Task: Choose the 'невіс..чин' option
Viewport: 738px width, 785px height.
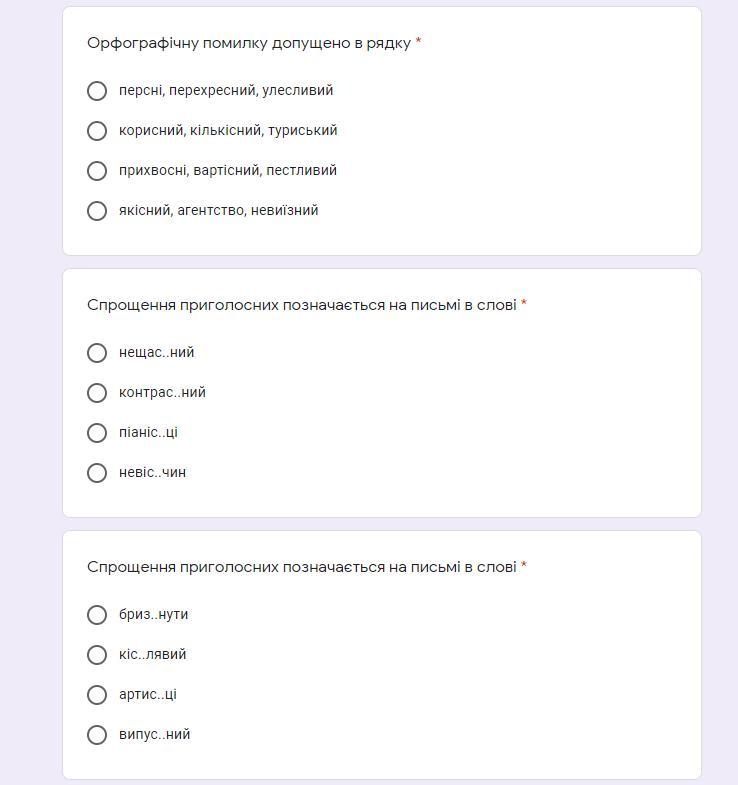Action: [x=97, y=473]
